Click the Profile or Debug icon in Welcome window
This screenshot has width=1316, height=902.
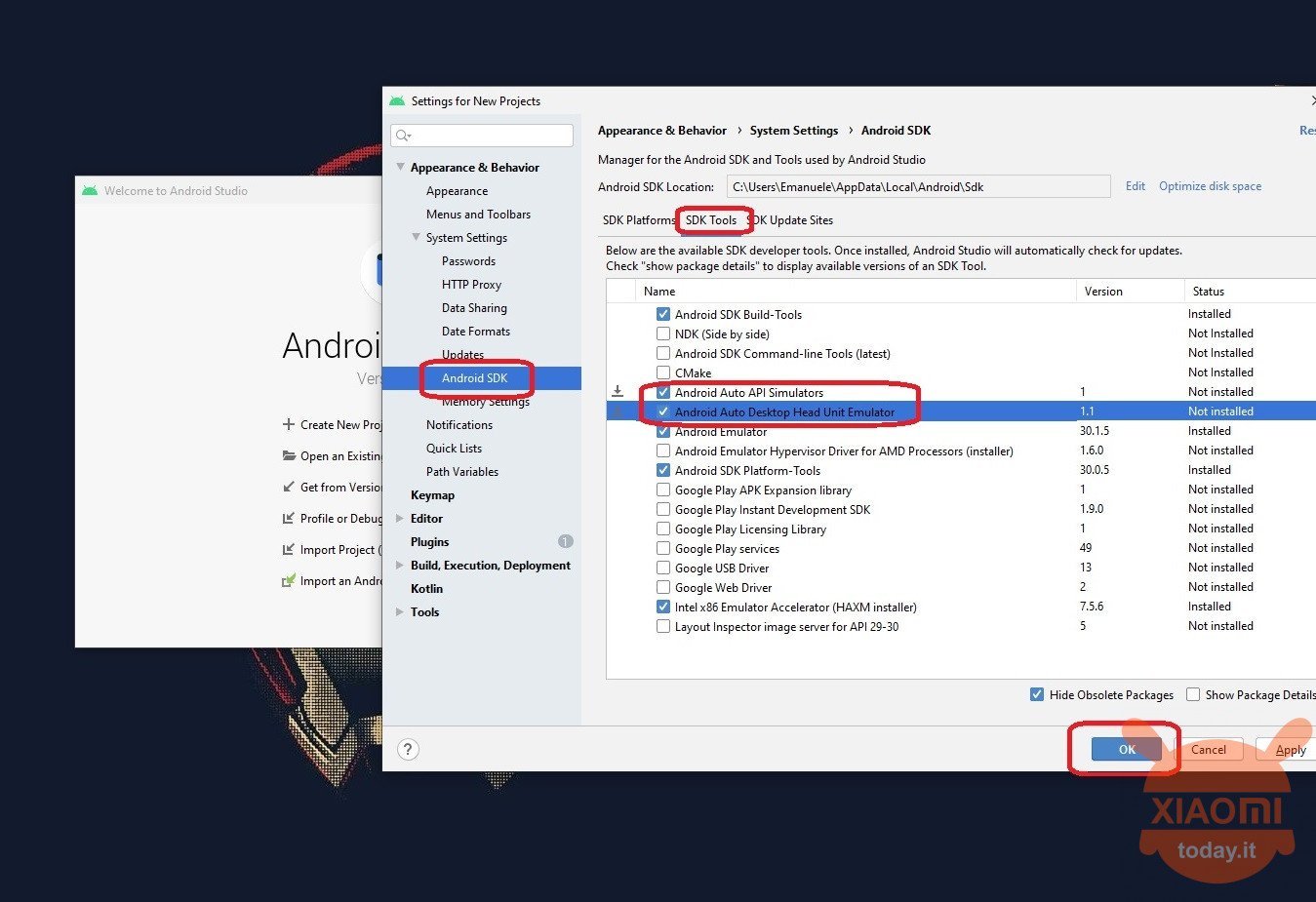(x=289, y=518)
